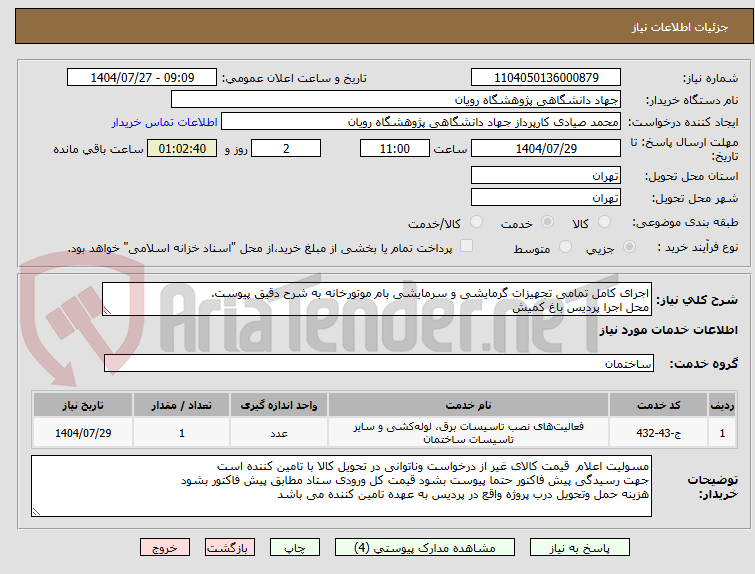Select the متوسط purchase type radio

(x=566, y=247)
